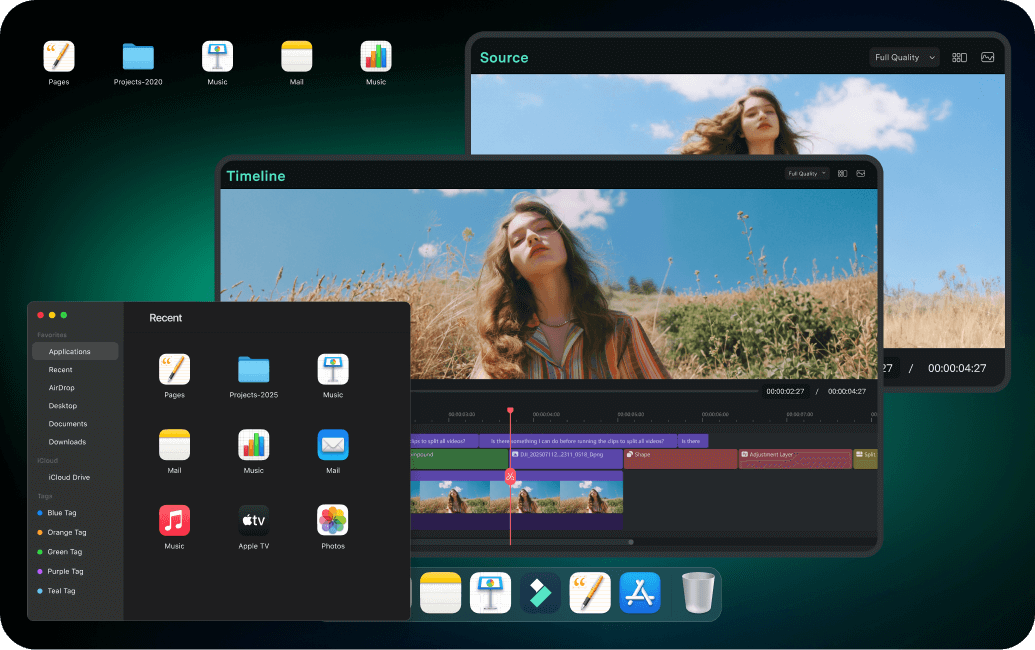Click the 00:00:07:00 mark on the timeline ruler

799,414
